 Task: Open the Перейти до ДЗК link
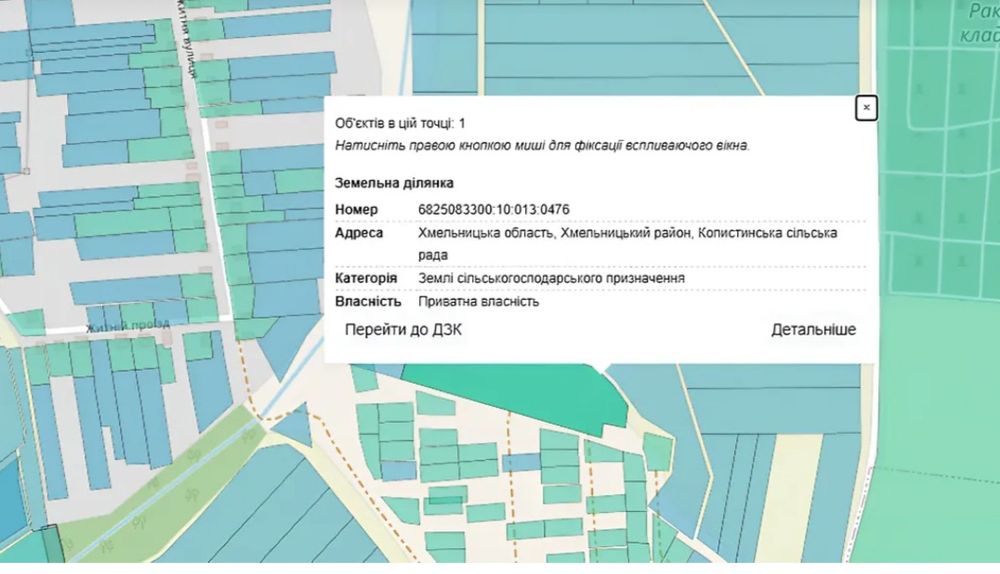(403, 330)
